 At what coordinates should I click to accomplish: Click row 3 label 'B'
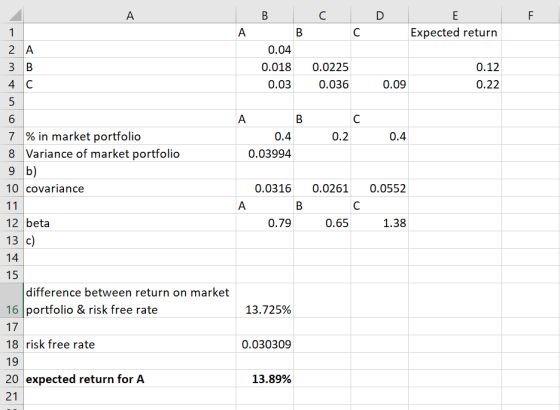pos(130,67)
